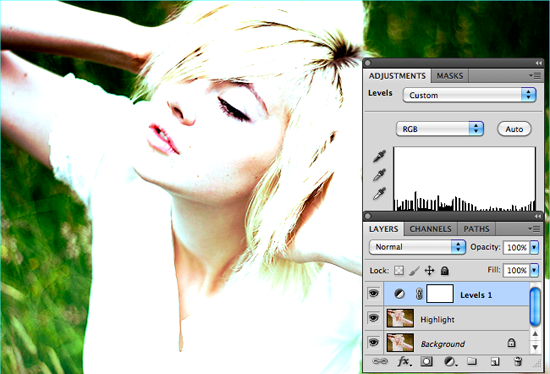550x374 pixels.
Task: Select the Levels 1 layer mask thumbnail
Action: [x=440, y=294]
